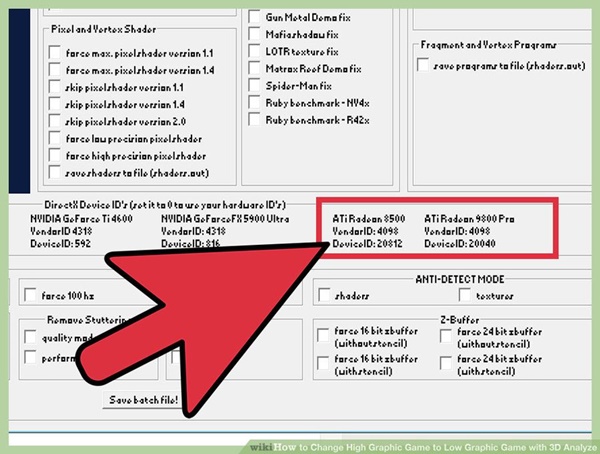
Task: Enable anti-detect mode for textures
Action: pos(465,295)
